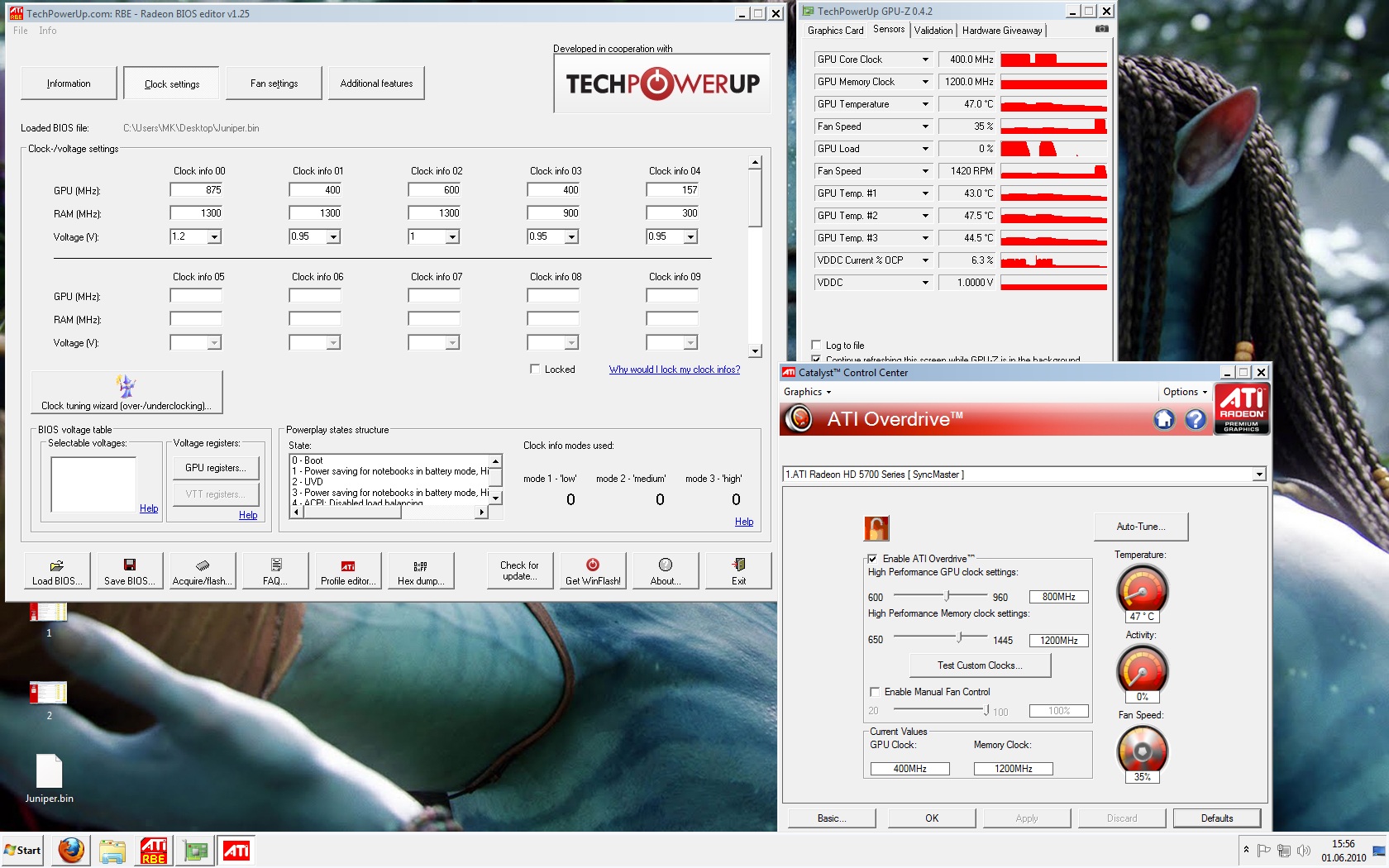Click the Memory clock slider handle
The image size is (1389, 868).
click(x=959, y=637)
